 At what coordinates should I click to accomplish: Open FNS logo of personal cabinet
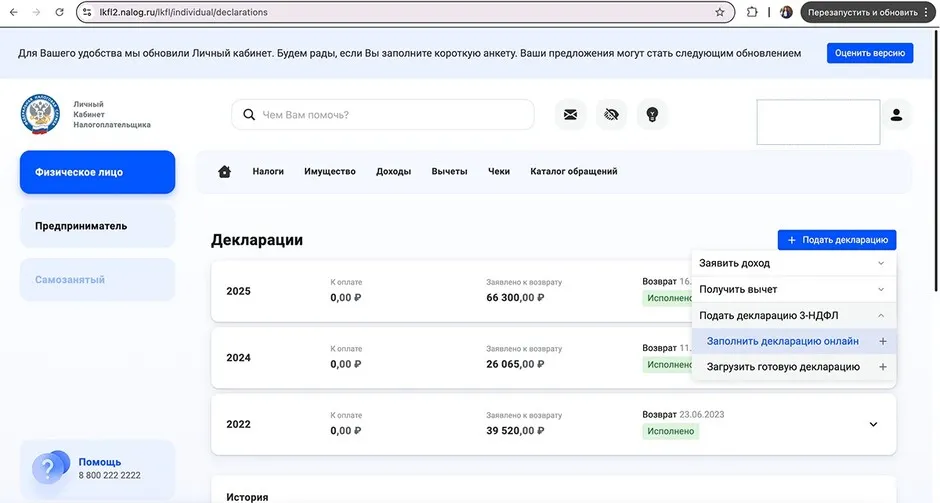(x=40, y=114)
